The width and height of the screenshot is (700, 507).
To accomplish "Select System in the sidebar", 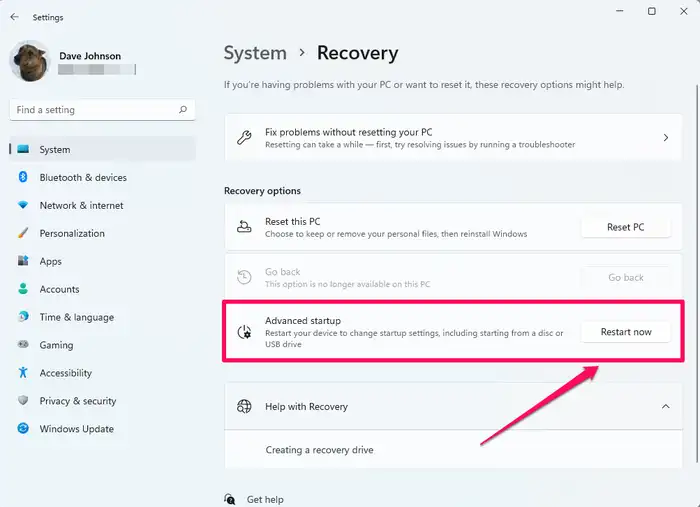I will coord(55,150).
